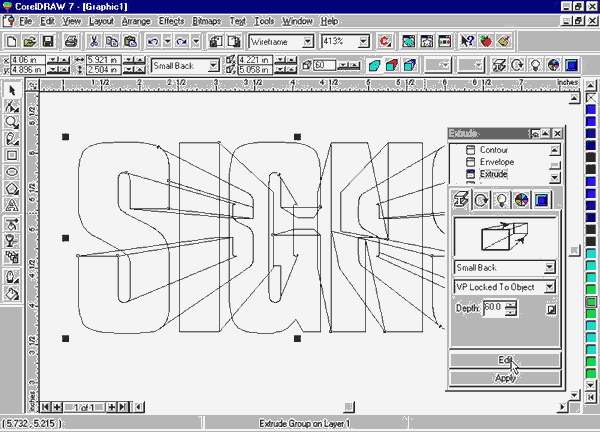Select the Text tool
The image size is (600, 432).
[x=12, y=205]
